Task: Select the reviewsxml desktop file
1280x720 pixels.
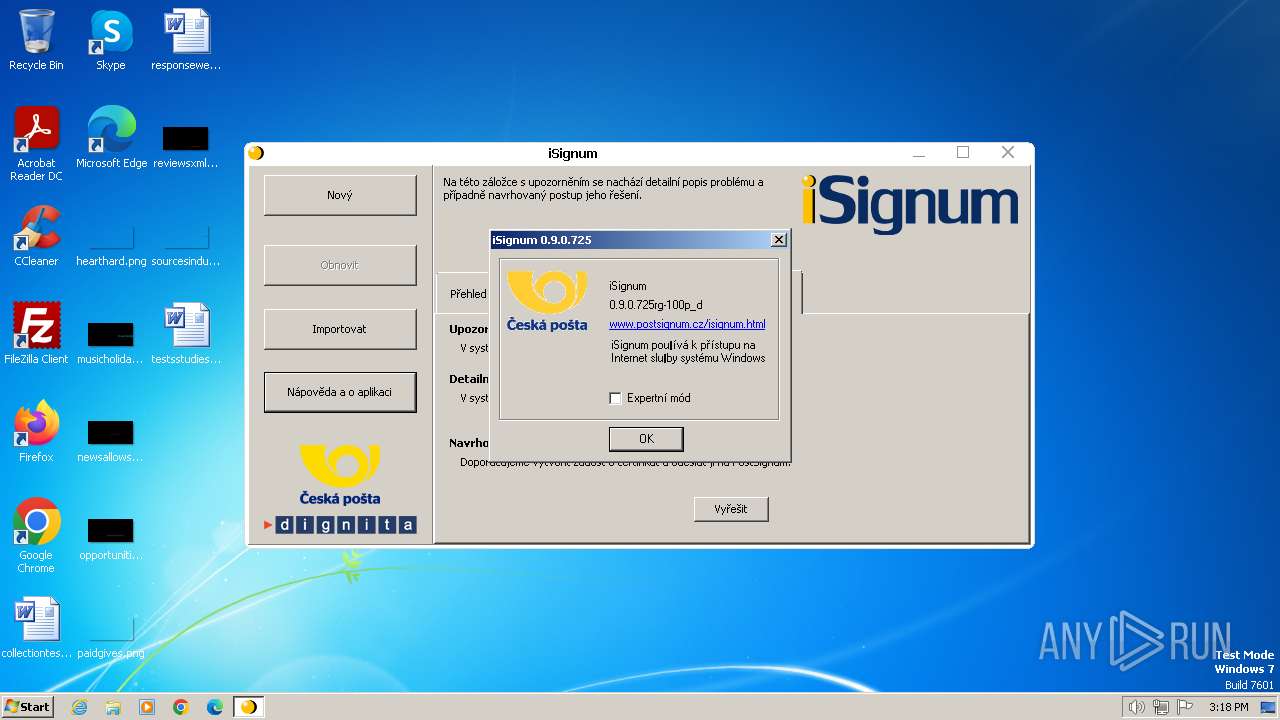Action: pos(186,146)
